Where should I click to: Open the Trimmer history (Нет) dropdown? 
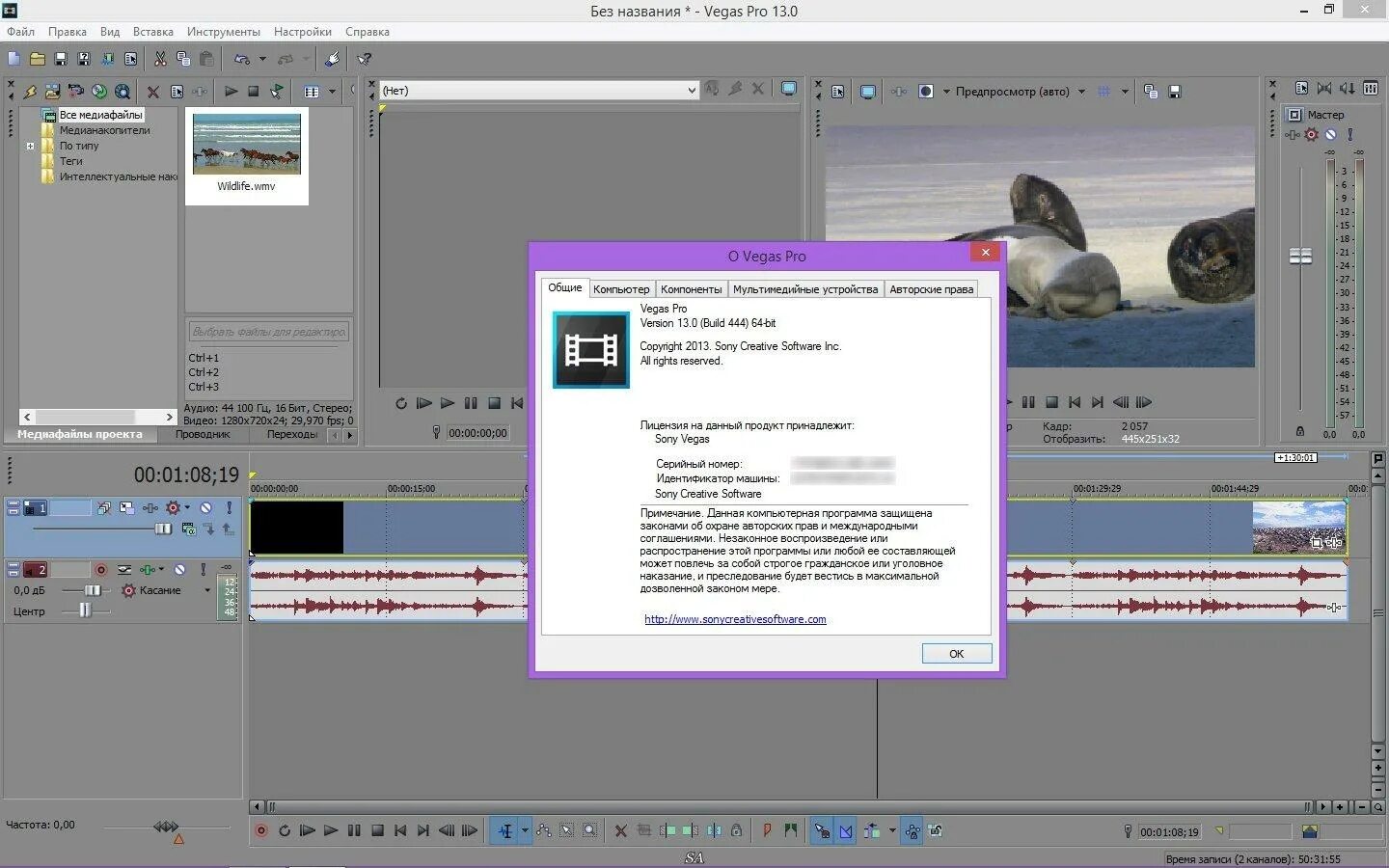click(692, 91)
